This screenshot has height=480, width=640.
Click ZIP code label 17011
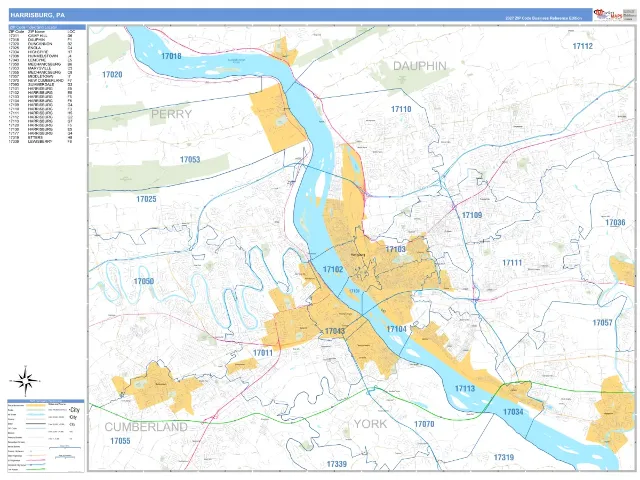click(x=262, y=353)
